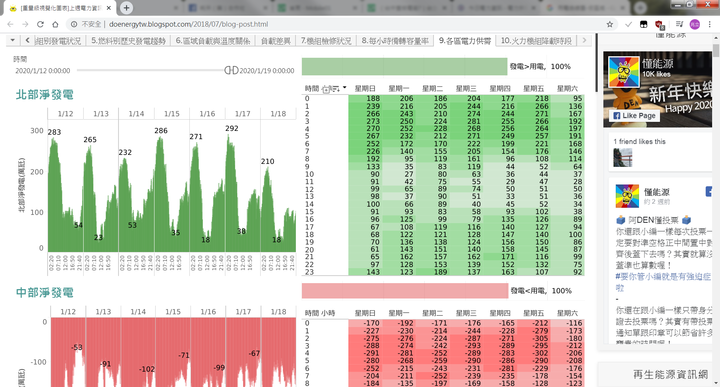This screenshot has height=387, width=720.
Task: Click the friend's profile thumbnail
Action: (x=623, y=157)
